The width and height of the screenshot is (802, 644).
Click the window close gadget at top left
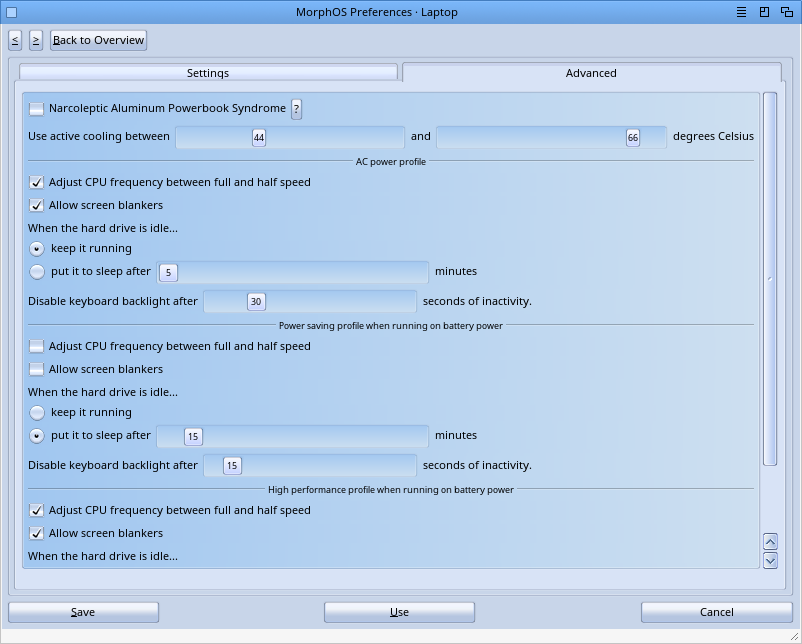tap(11, 12)
